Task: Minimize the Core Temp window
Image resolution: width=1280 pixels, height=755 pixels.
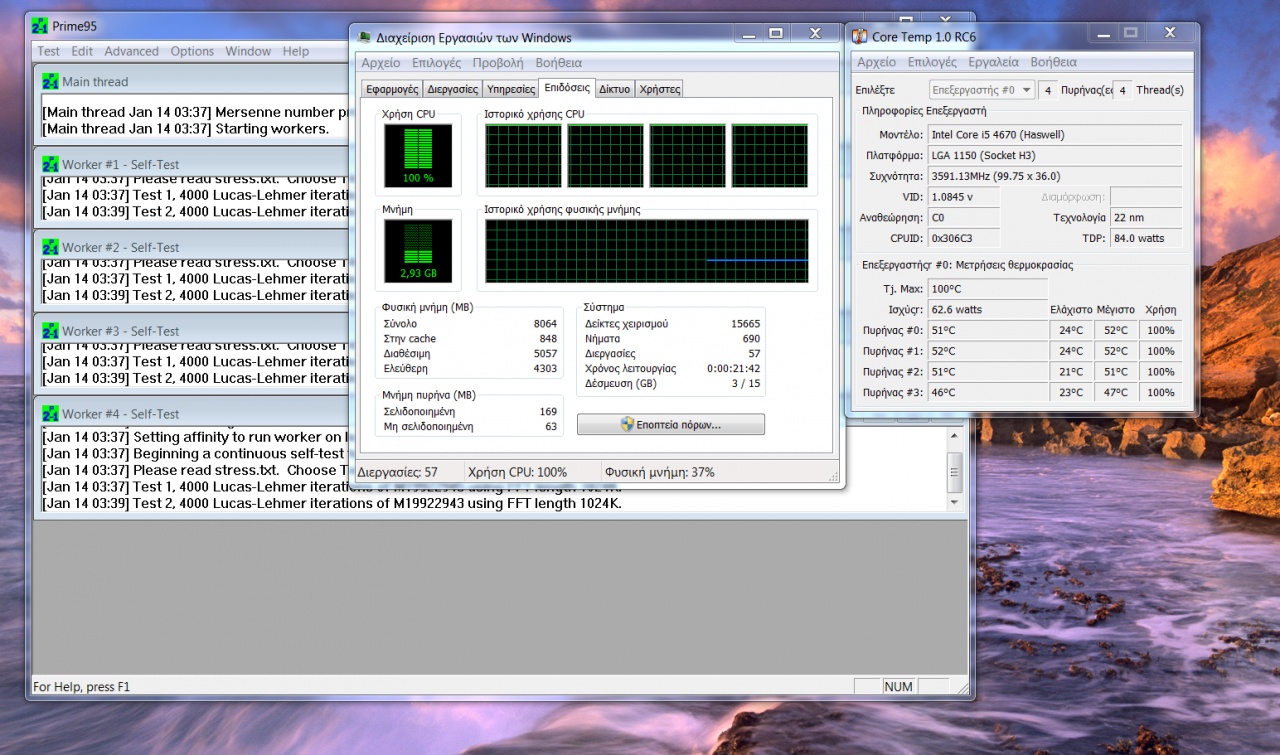Action: pyautogui.click(x=1103, y=32)
